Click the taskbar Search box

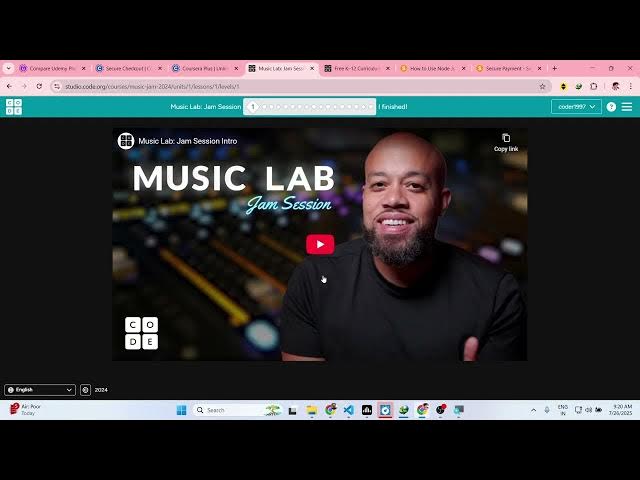coord(237,410)
